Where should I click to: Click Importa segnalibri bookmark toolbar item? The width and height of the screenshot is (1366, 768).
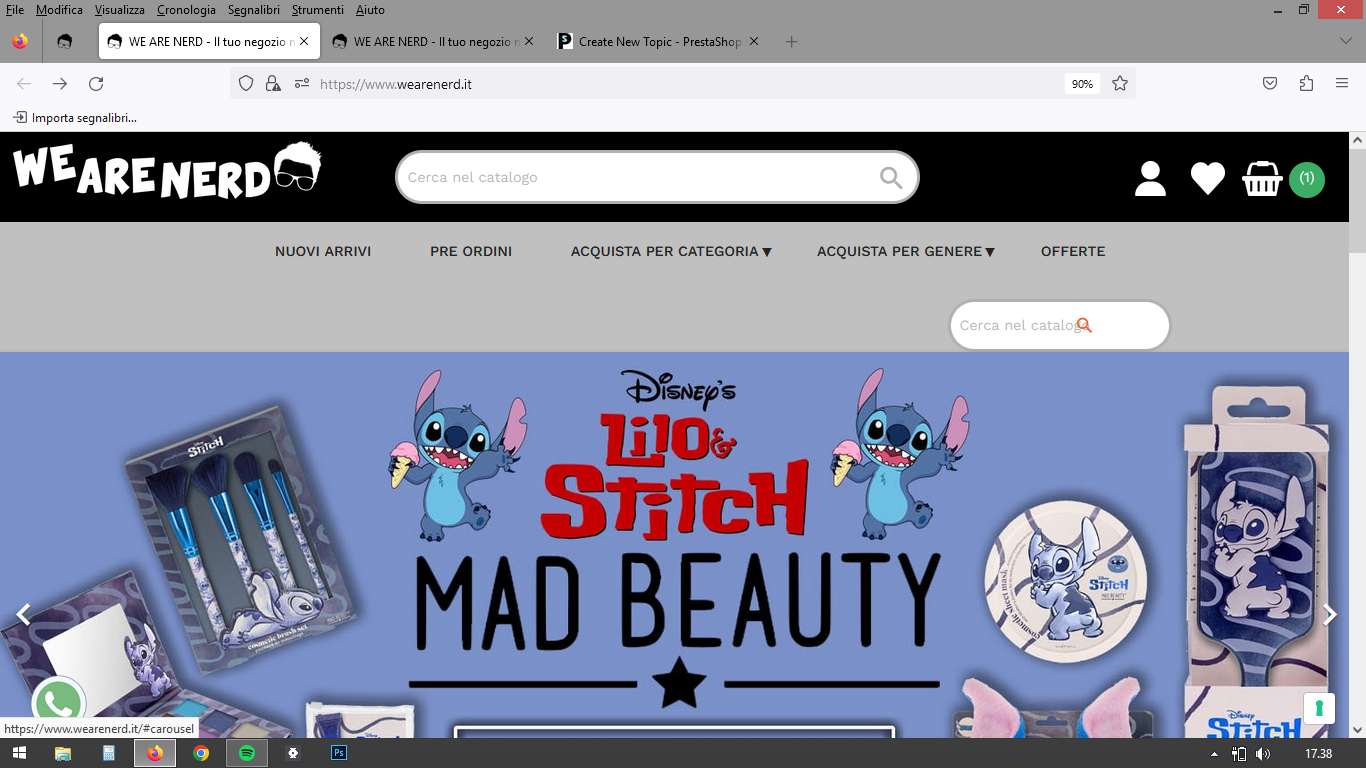[75, 118]
